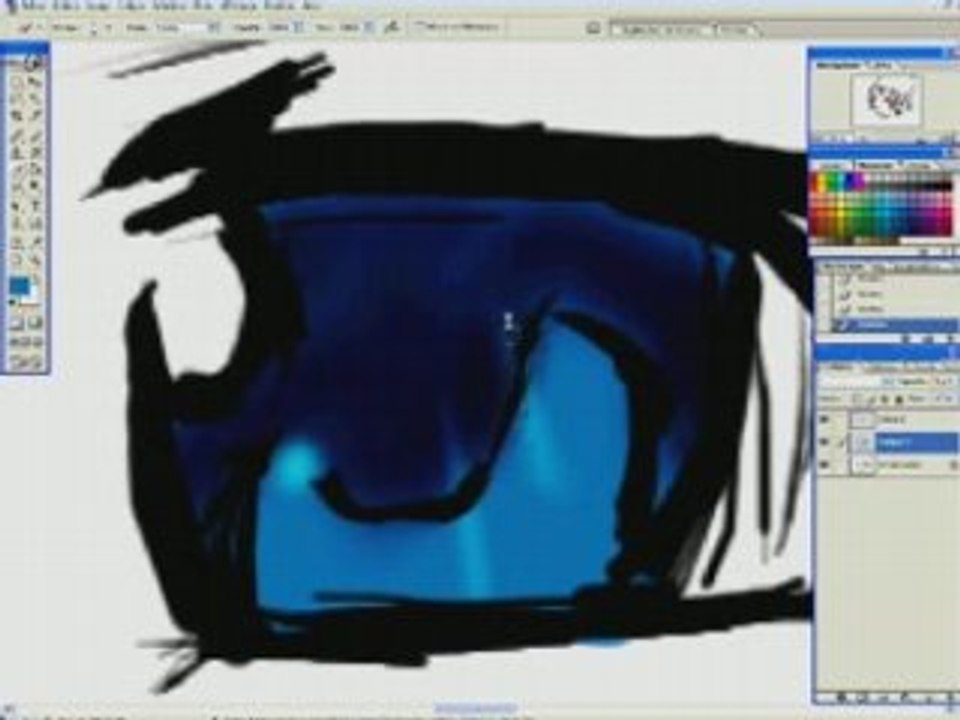Screen dimensions: 960x720
Task: Open the Flow slider arrow in options
Action: pyautogui.click(x=370, y=28)
